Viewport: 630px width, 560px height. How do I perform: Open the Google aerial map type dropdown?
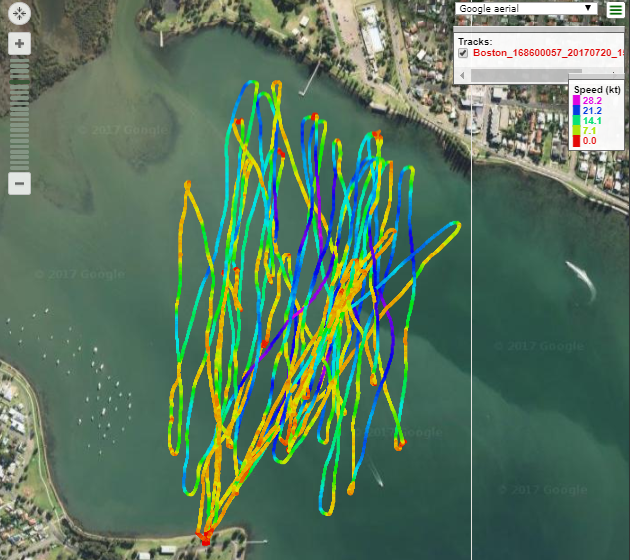coord(526,9)
